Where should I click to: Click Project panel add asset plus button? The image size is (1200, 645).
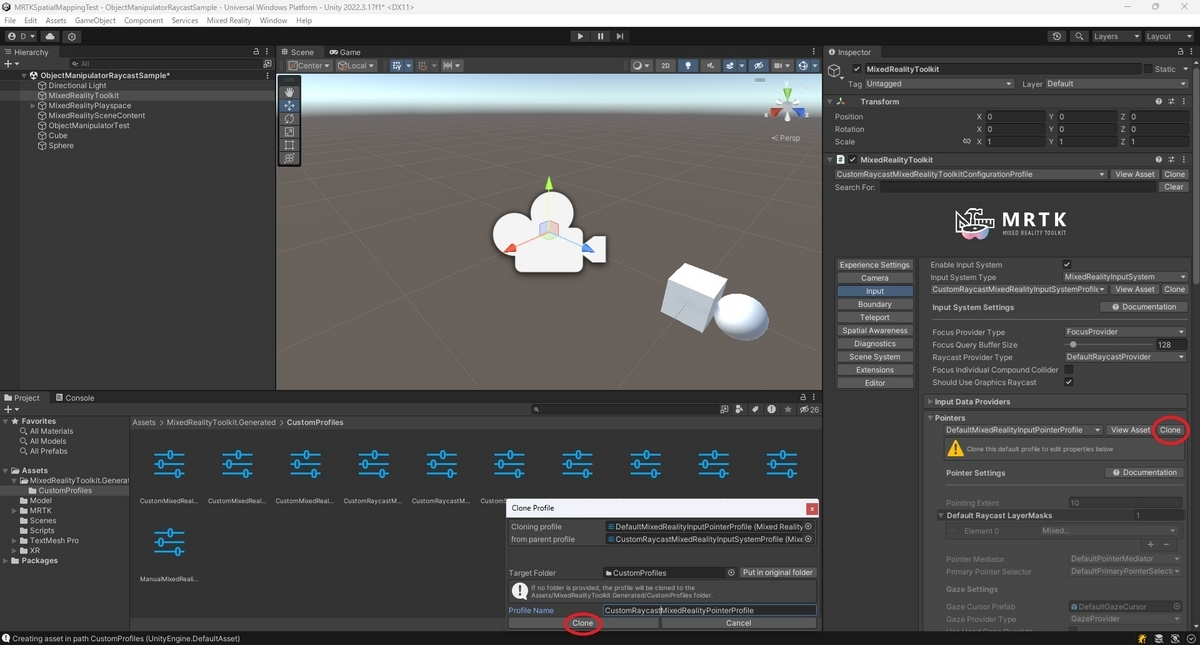coord(11,409)
